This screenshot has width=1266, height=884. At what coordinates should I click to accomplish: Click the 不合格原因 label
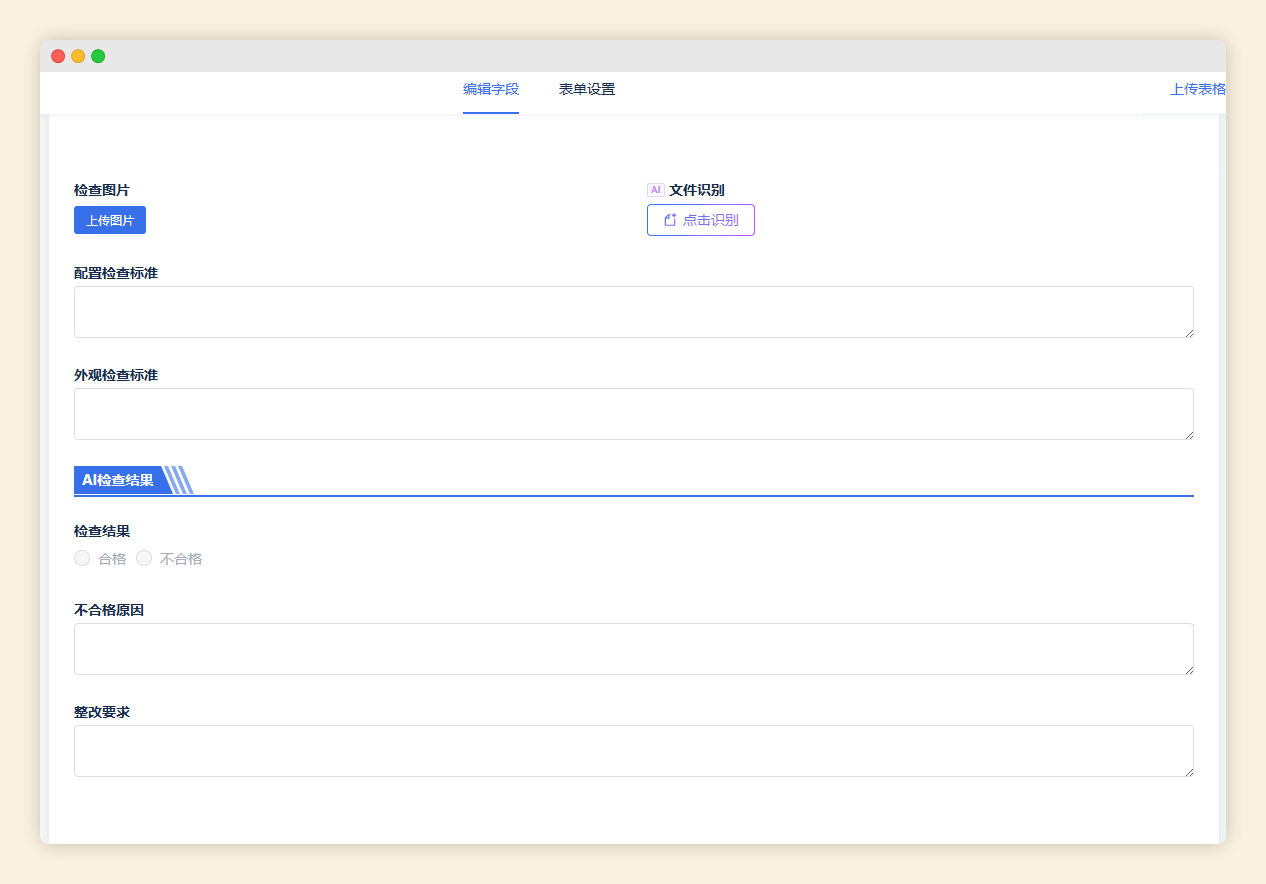tap(109, 610)
